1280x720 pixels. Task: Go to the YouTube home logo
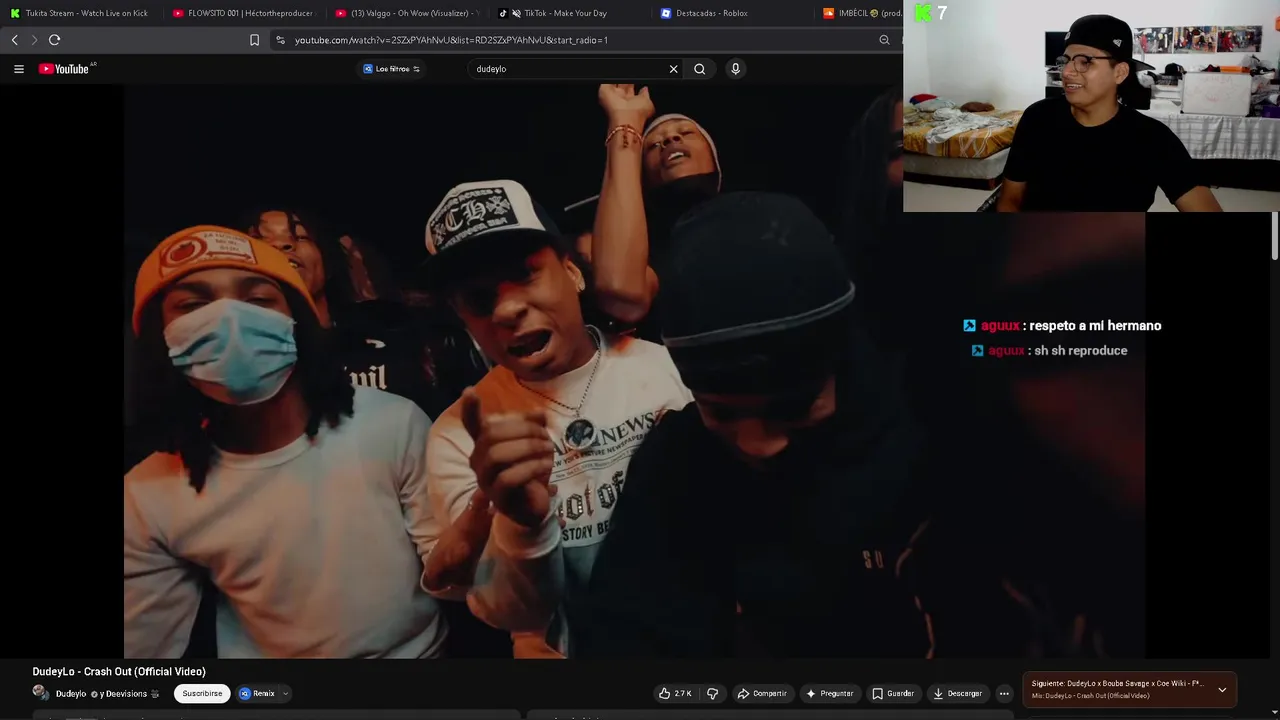point(66,69)
